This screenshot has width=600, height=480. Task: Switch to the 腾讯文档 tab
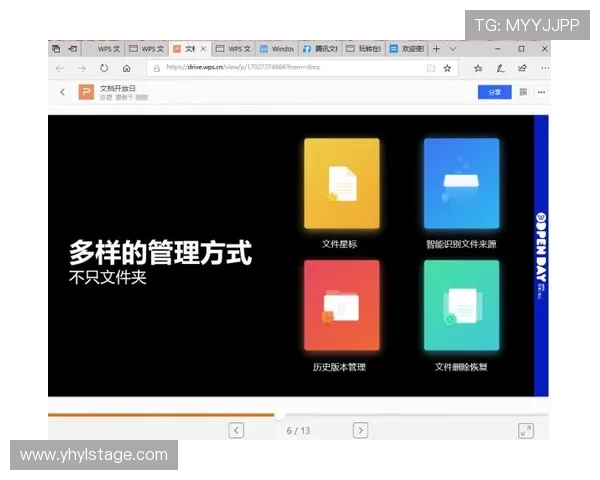(x=321, y=49)
